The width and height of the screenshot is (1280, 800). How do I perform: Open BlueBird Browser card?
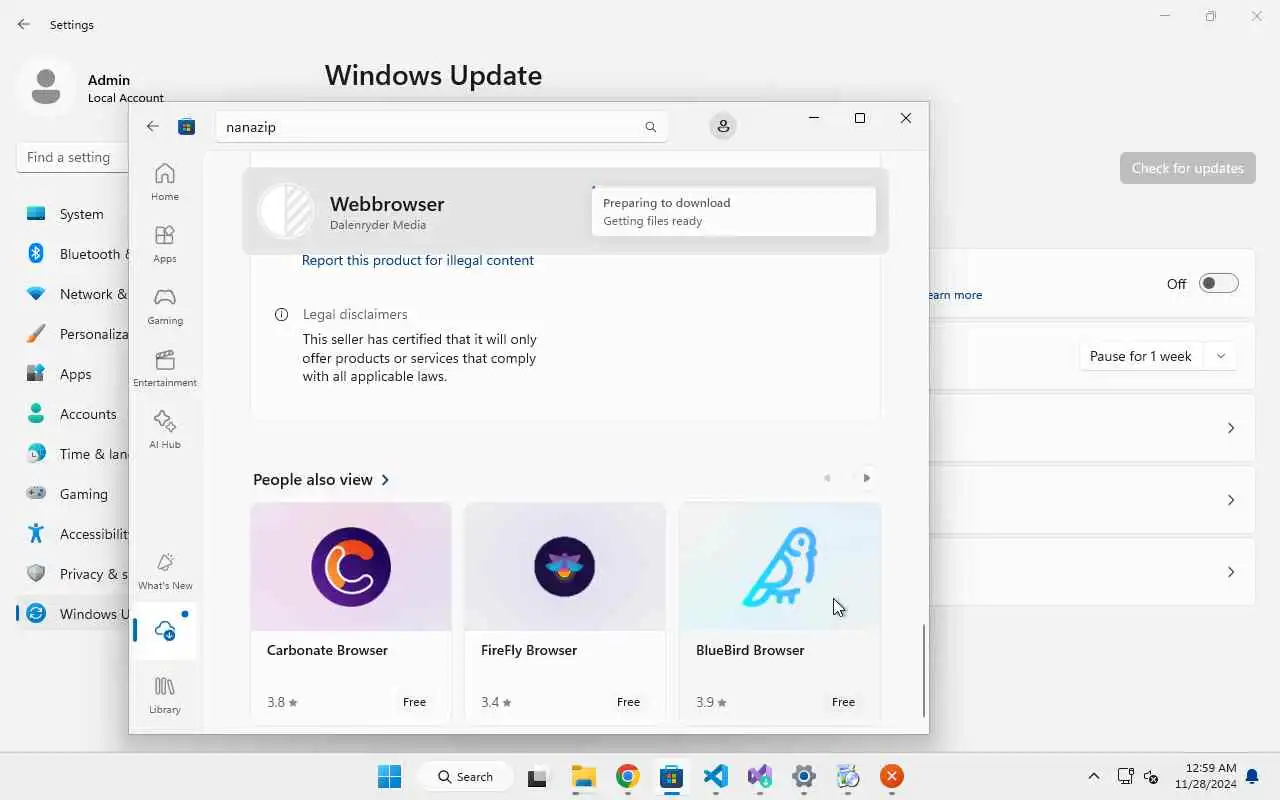(x=780, y=613)
